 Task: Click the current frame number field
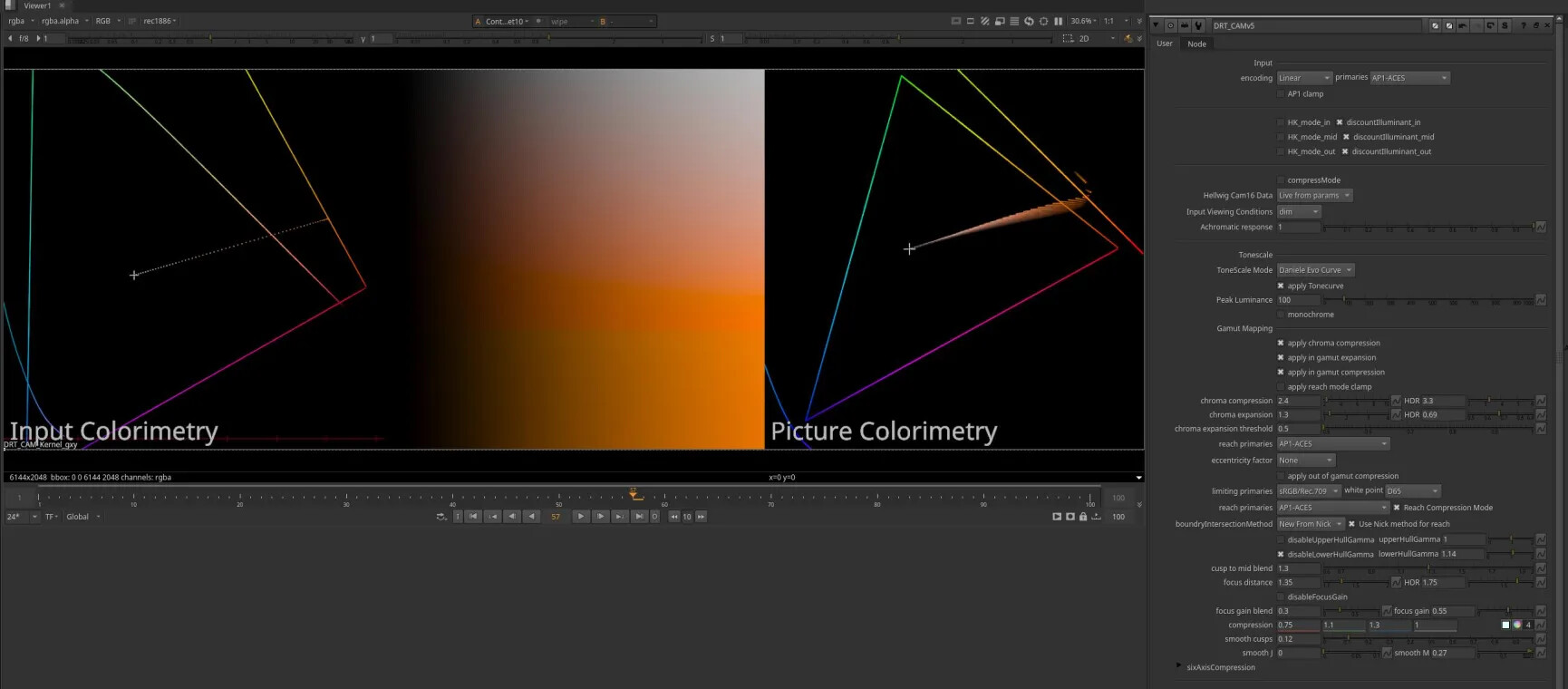point(556,517)
